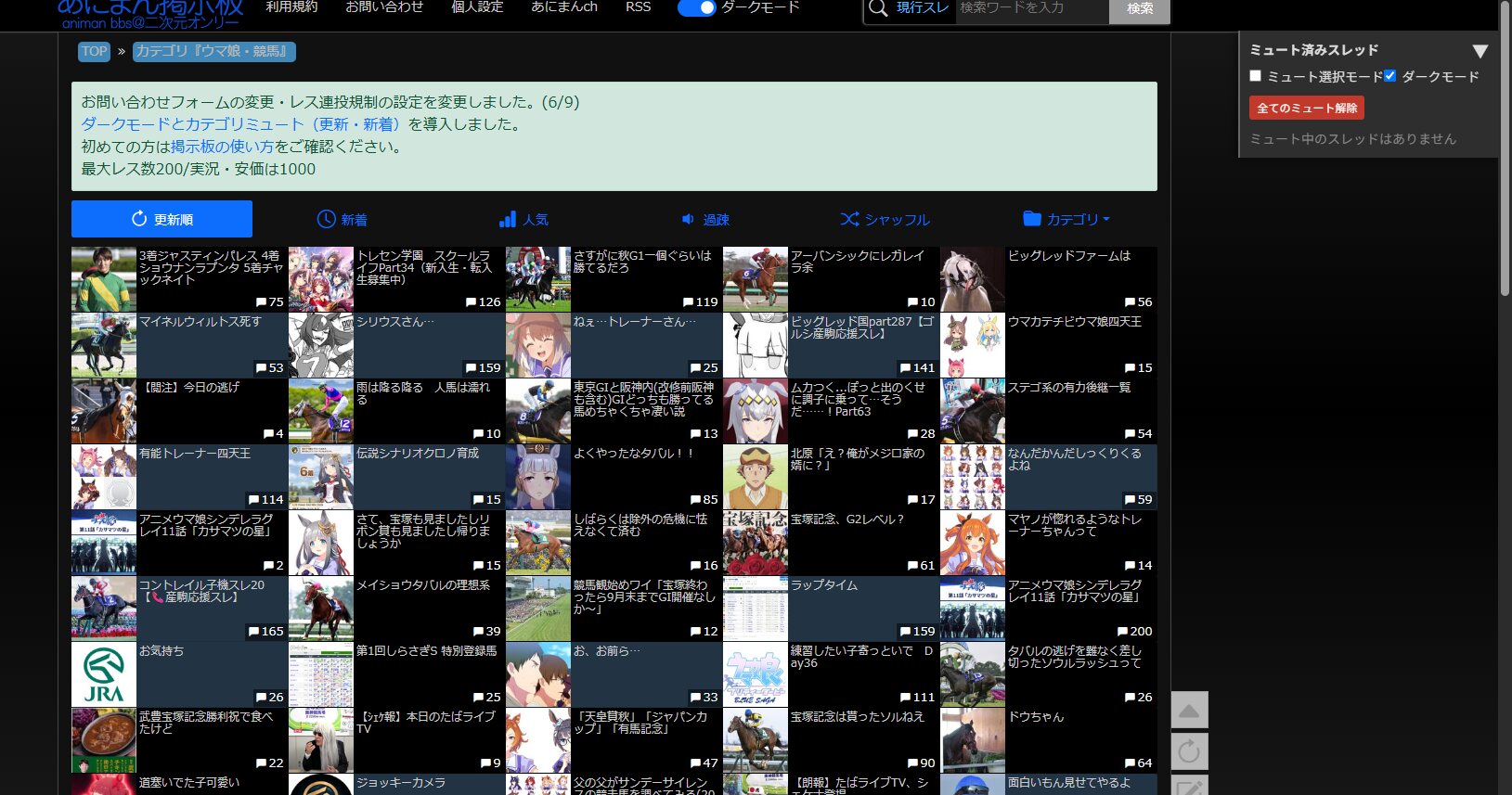Image resolution: width=1512 pixels, height=795 pixels.
Task: Collapse the ミュート済みスレッド panel triangle
Action: (1480, 51)
